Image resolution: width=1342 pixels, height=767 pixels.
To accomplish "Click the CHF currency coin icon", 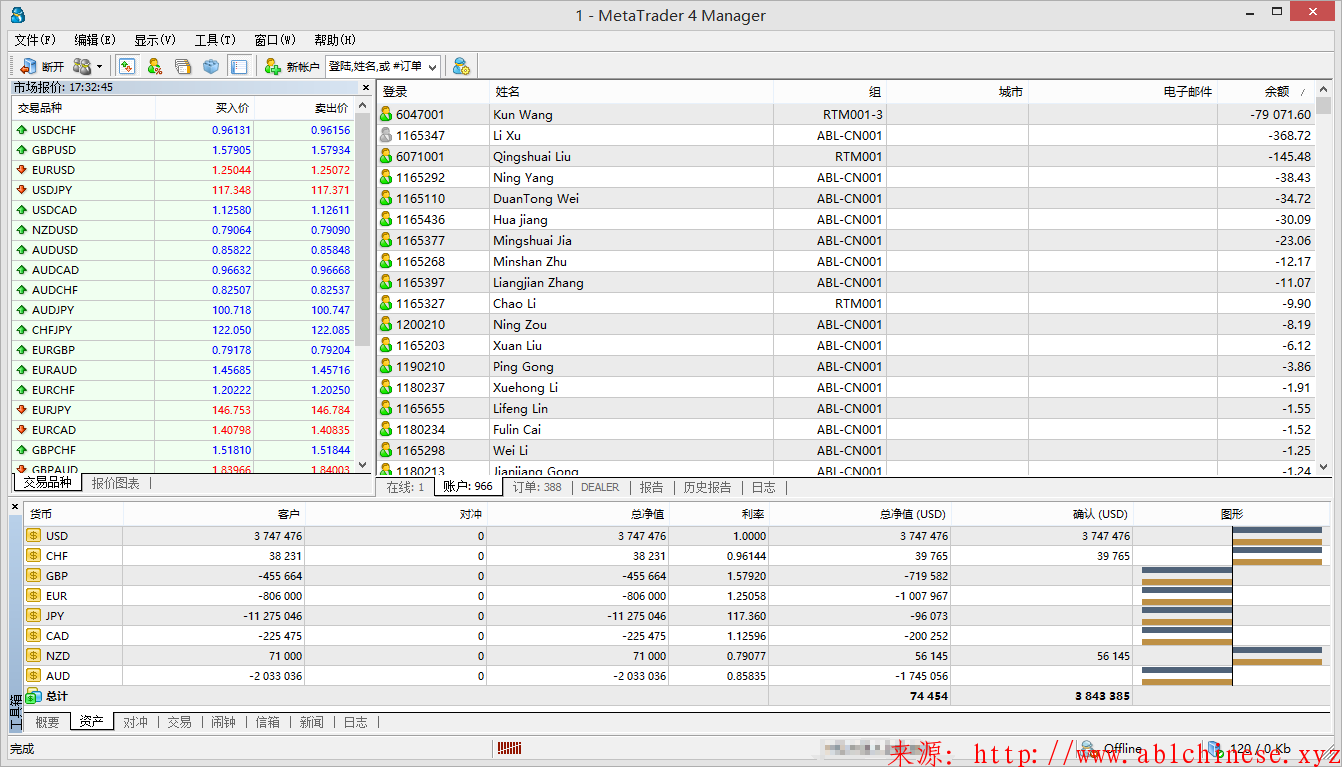I will 33,556.
